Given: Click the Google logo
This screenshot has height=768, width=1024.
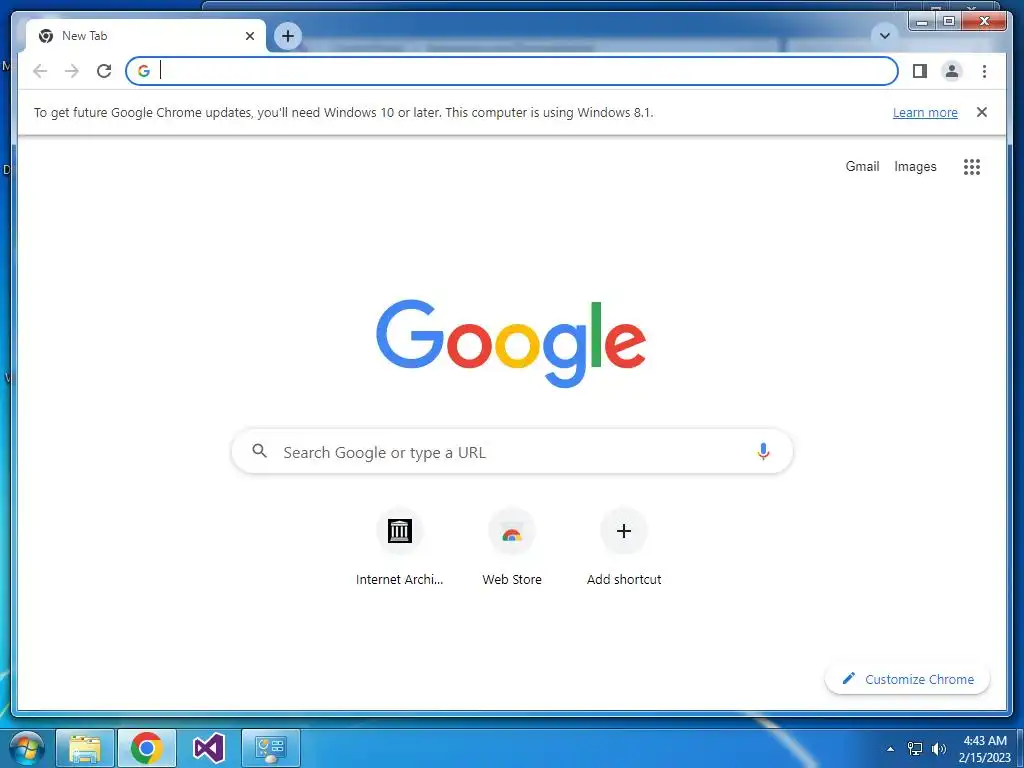Looking at the screenshot, I should pos(511,343).
